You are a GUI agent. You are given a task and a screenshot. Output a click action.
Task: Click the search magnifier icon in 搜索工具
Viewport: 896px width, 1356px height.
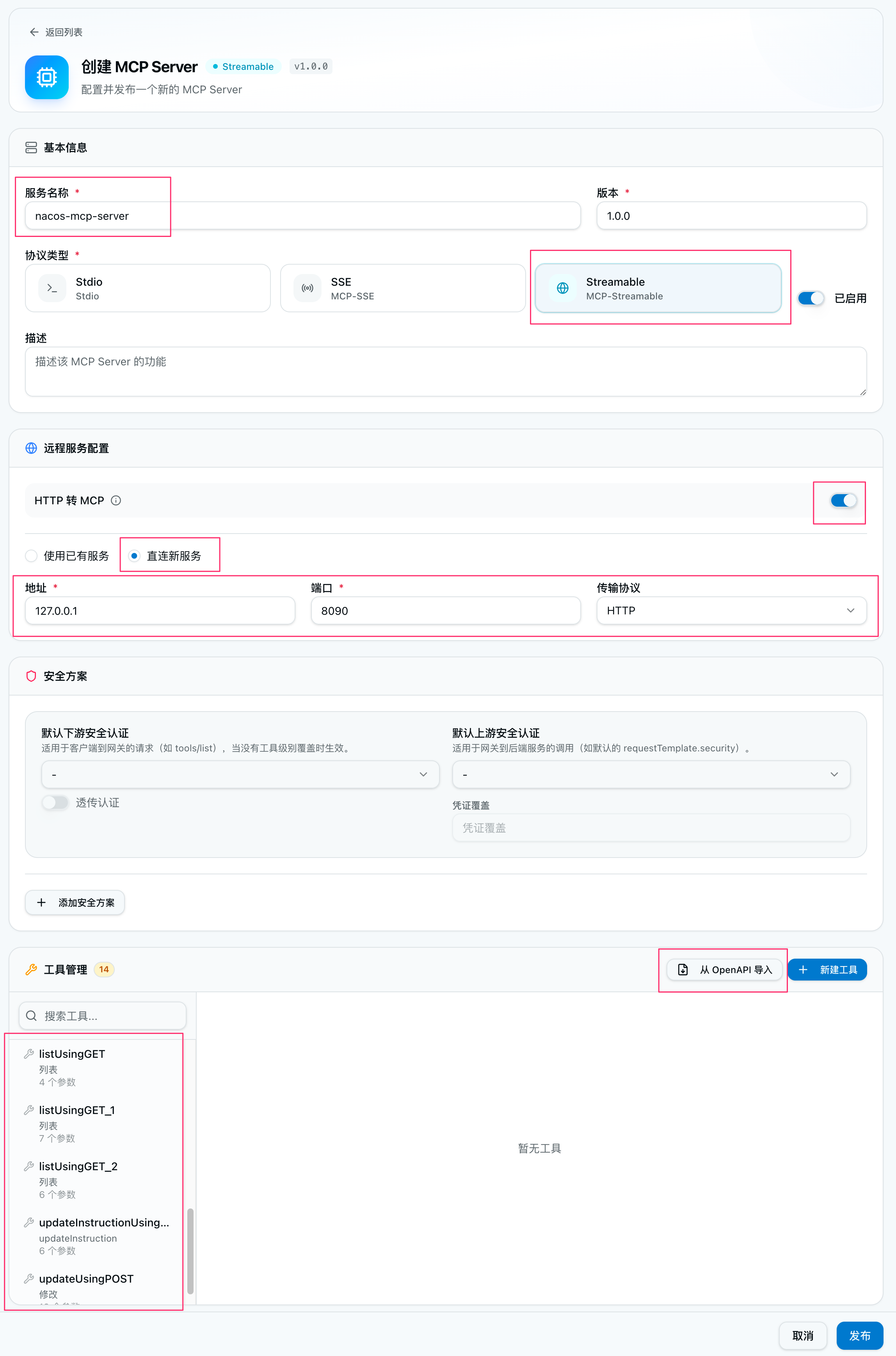[32, 1015]
